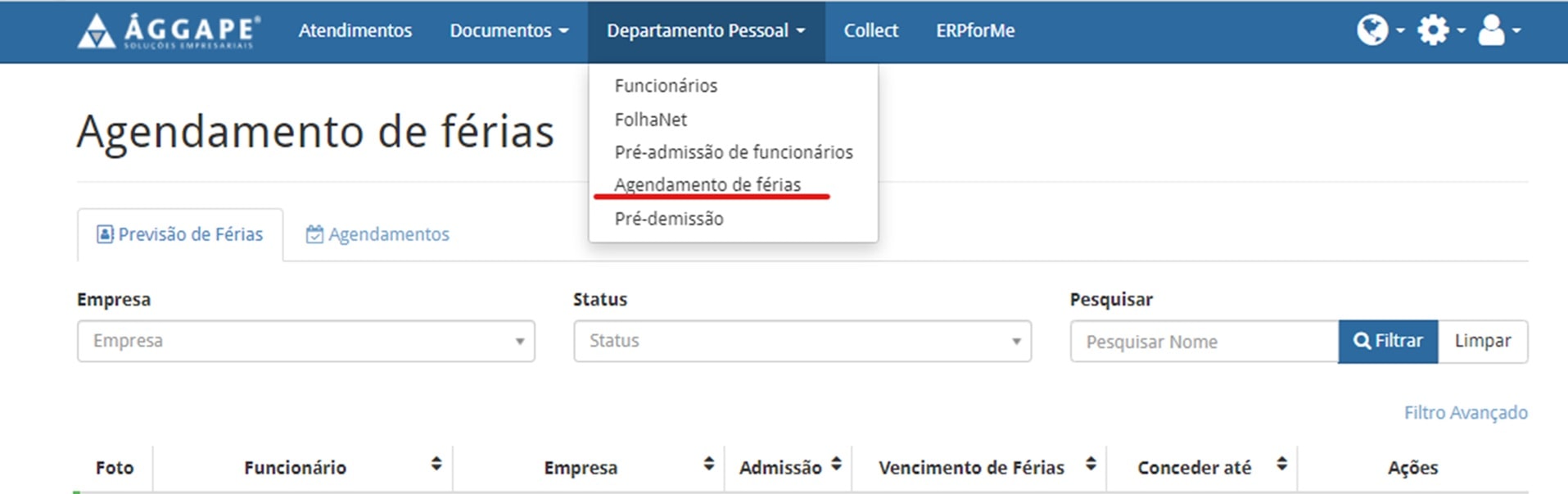The height and width of the screenshot is (494, 1568).
Task: Open the Previsão de Férias tab
Action: click(x=180, y=234)
